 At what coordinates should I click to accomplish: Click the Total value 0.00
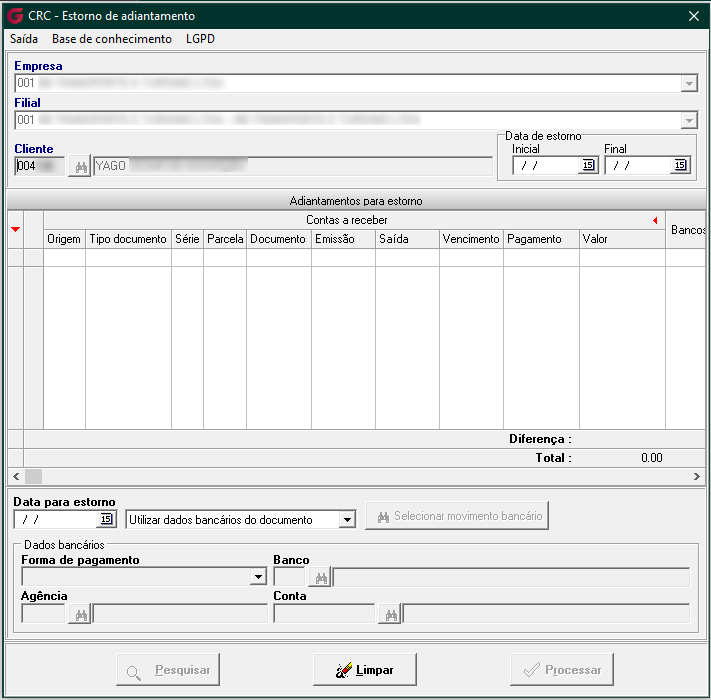tap(651, 458)
